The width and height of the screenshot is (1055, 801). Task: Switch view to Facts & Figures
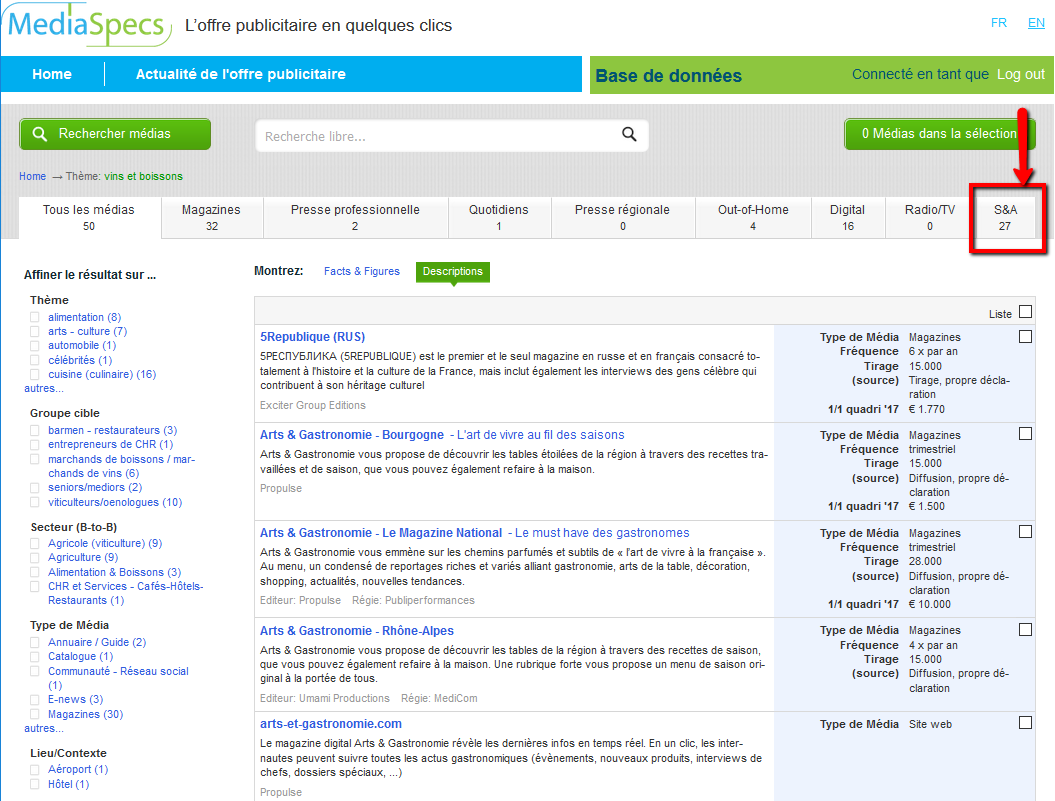pyautogui.click(x=361, y=271)
